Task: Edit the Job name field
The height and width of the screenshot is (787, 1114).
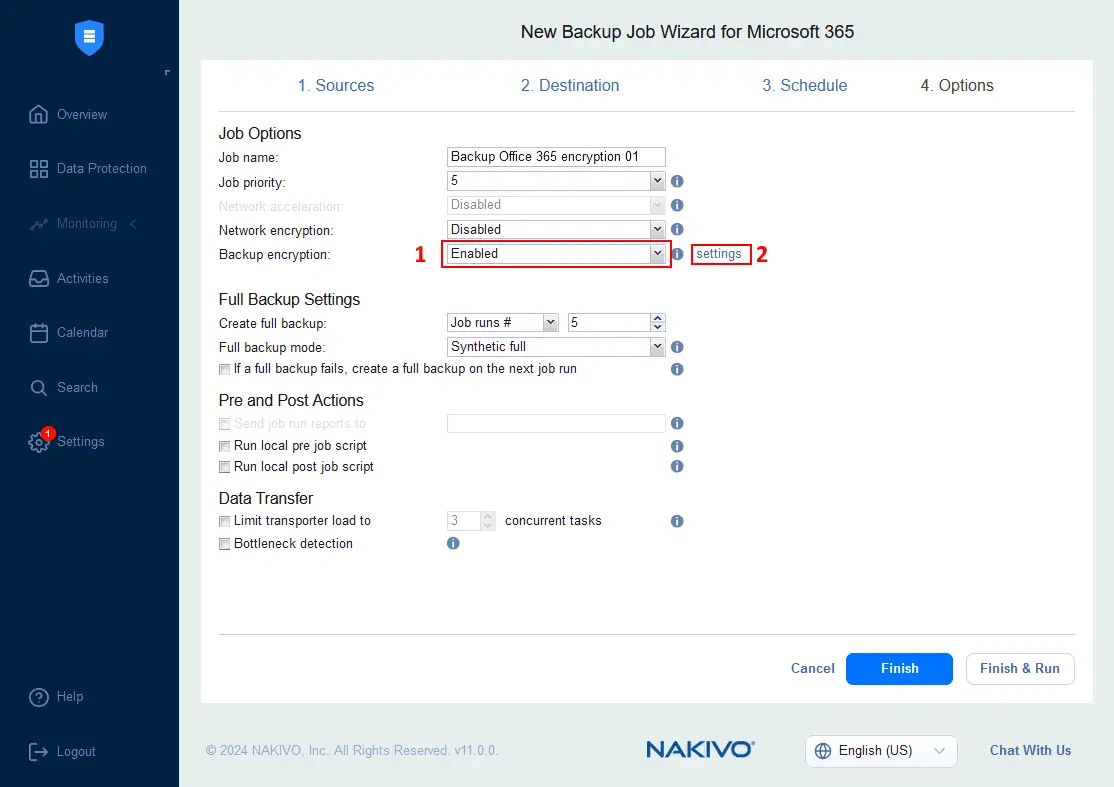Action: [556, 156]
